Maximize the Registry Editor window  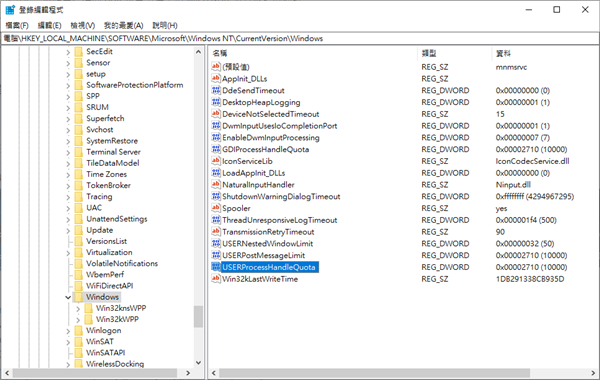[x=557, y=10]
